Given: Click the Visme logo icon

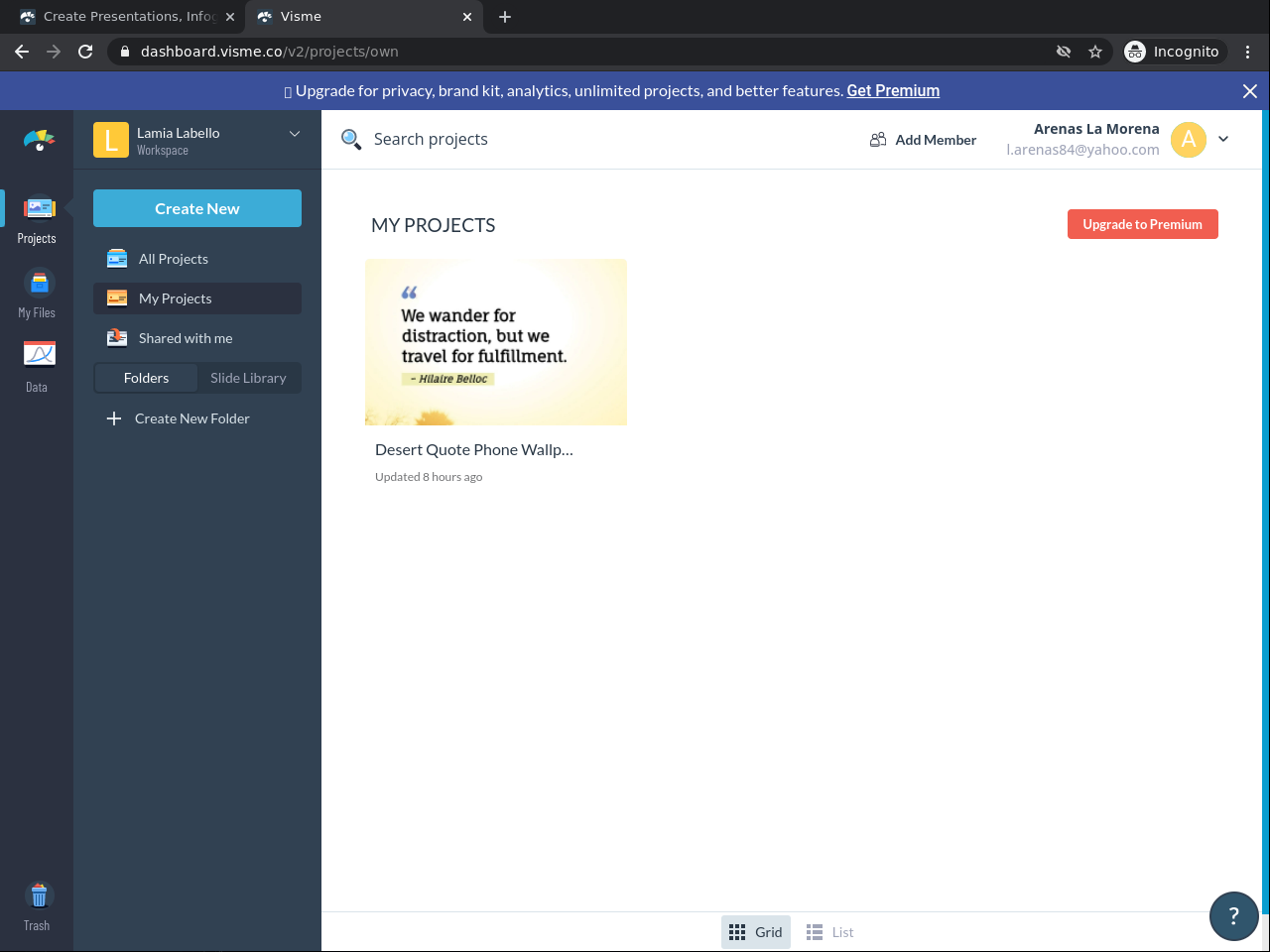Looking at the screenshot, I should click(x=40, y=140).
